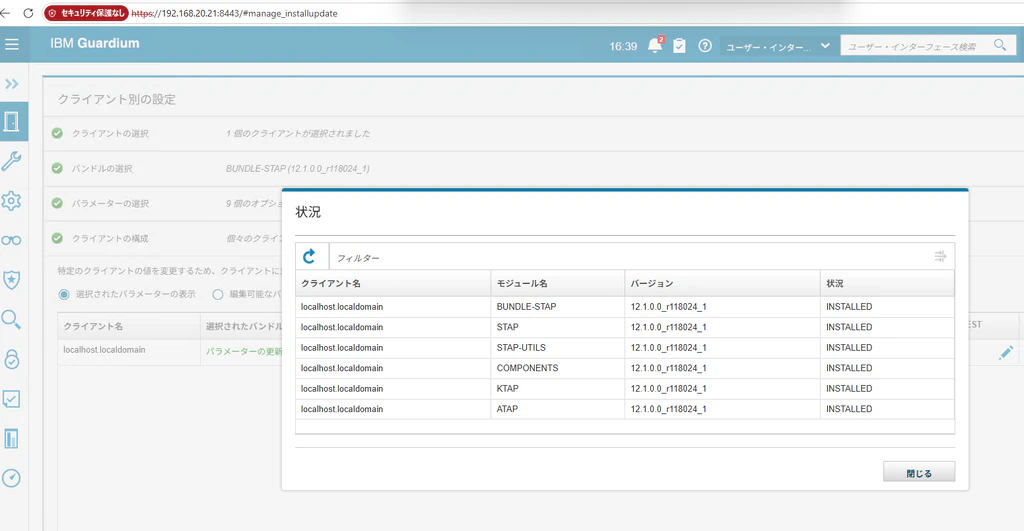Screen dimensions: 1024x531
Task: Open the hamburger main menu
Action: pyautogui.click(x=12, y=44)
